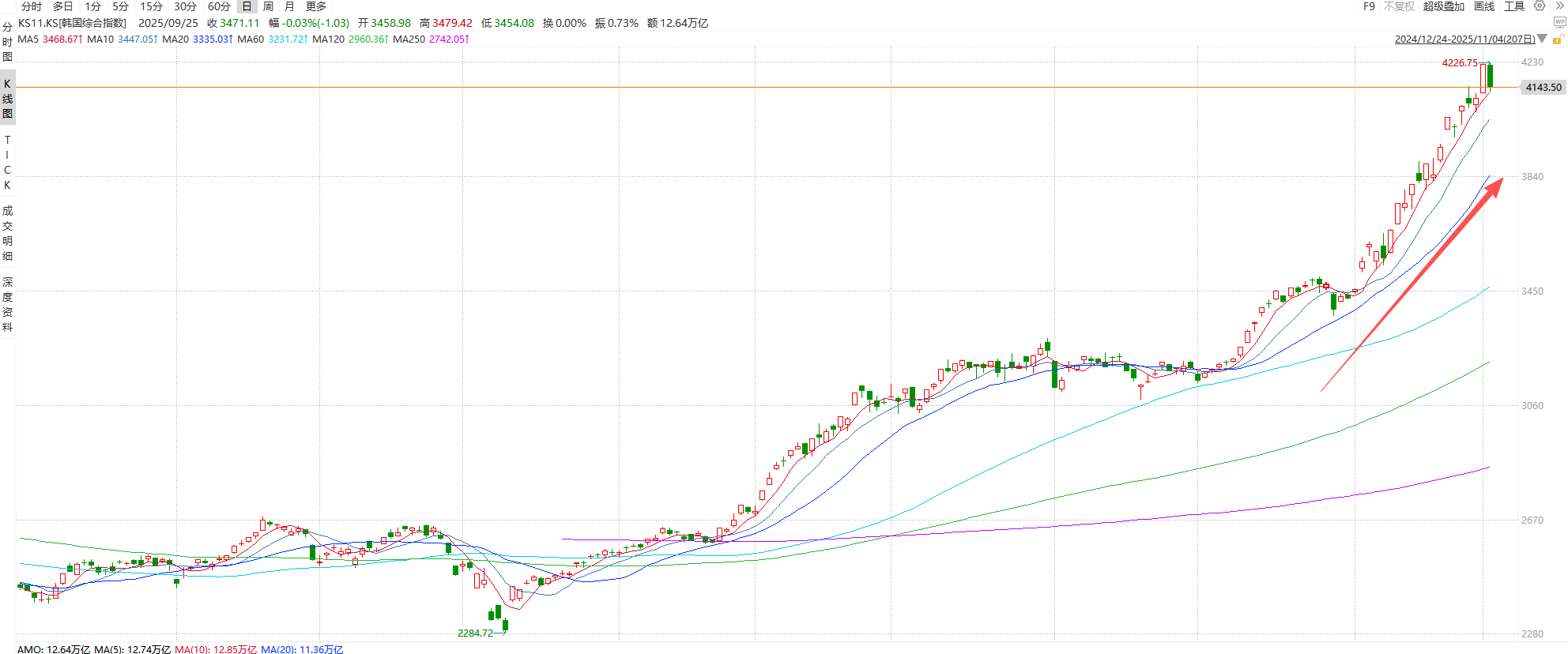This screenshot has width=1568, height=654.
Task: Expand the toolbar double-chevron overflow
Action: 1559,6
